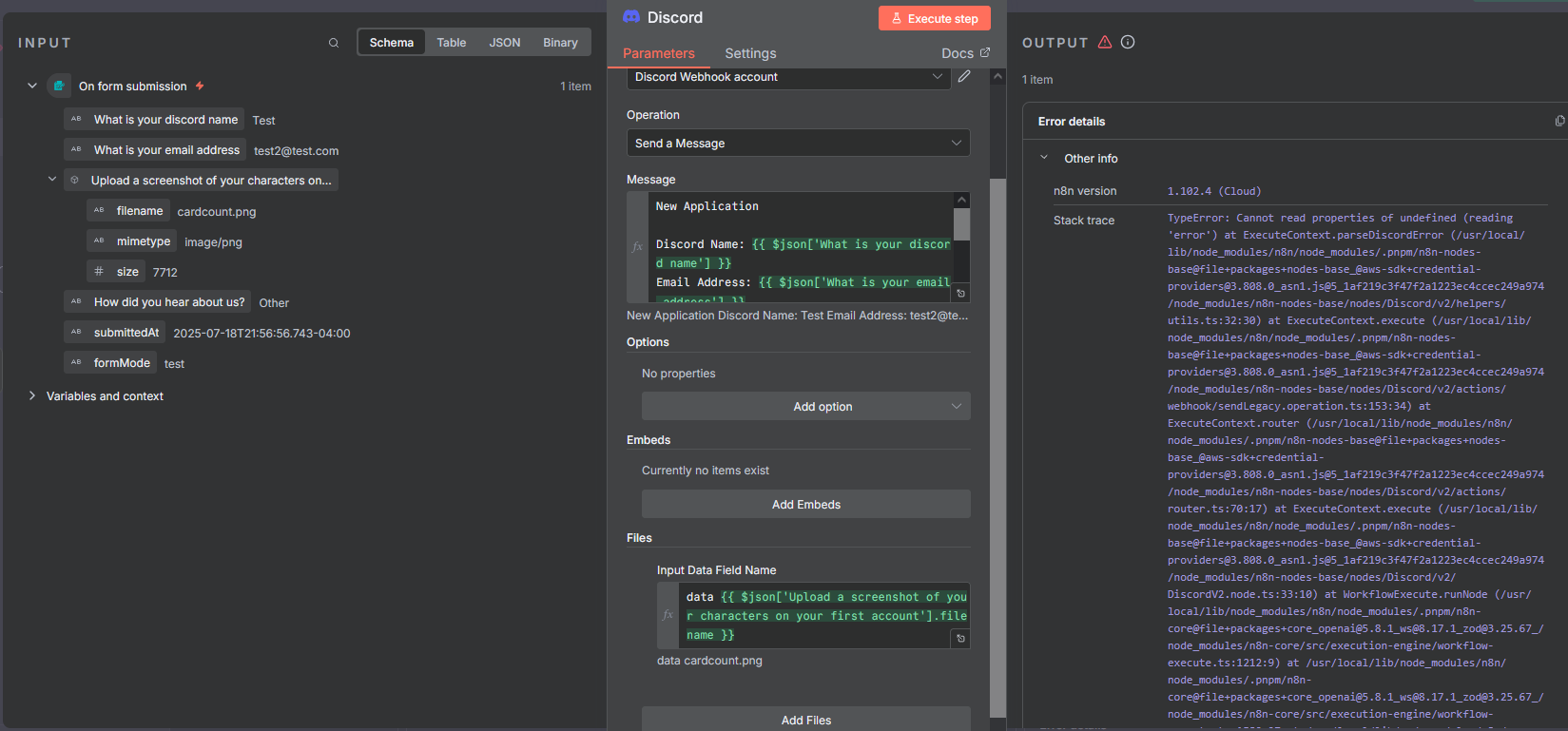The image size is (1568, 731).
Task: Click the cardcount.png filename value
Action: [217, 212]
